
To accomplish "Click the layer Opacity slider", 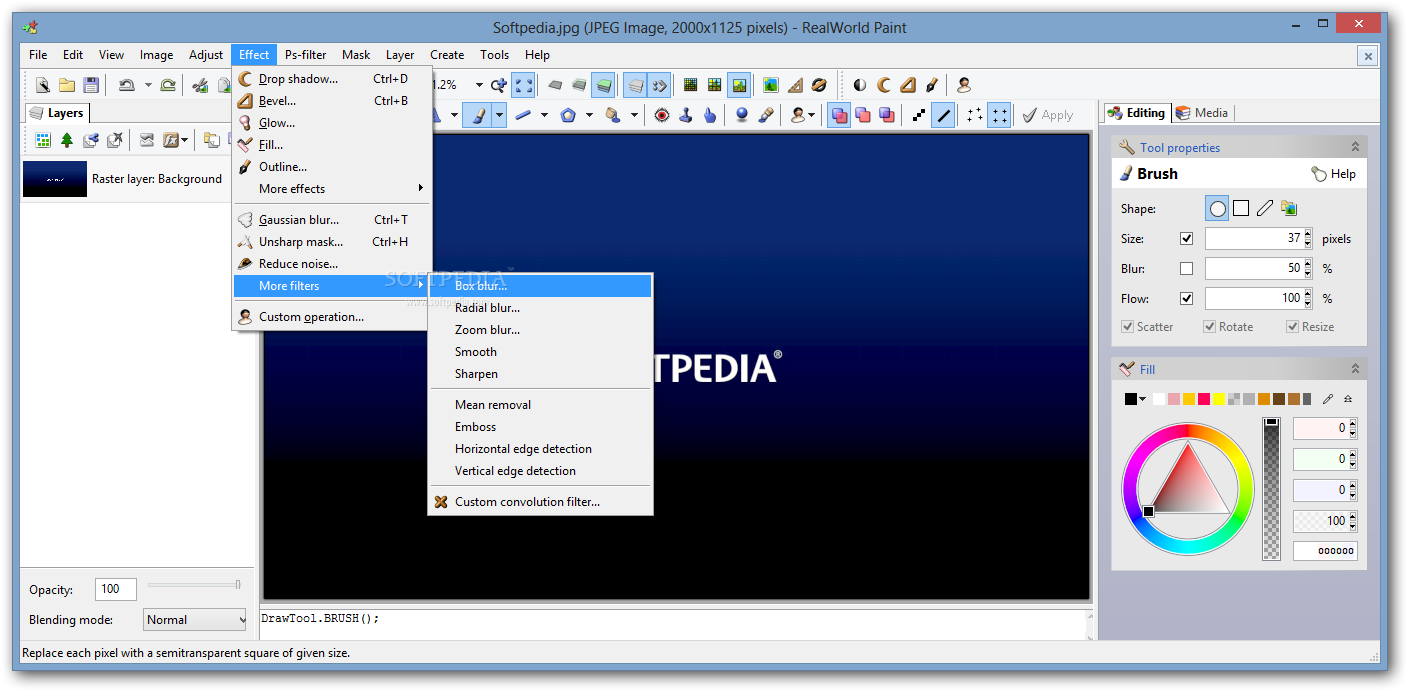I will click(x=194, y=585).
